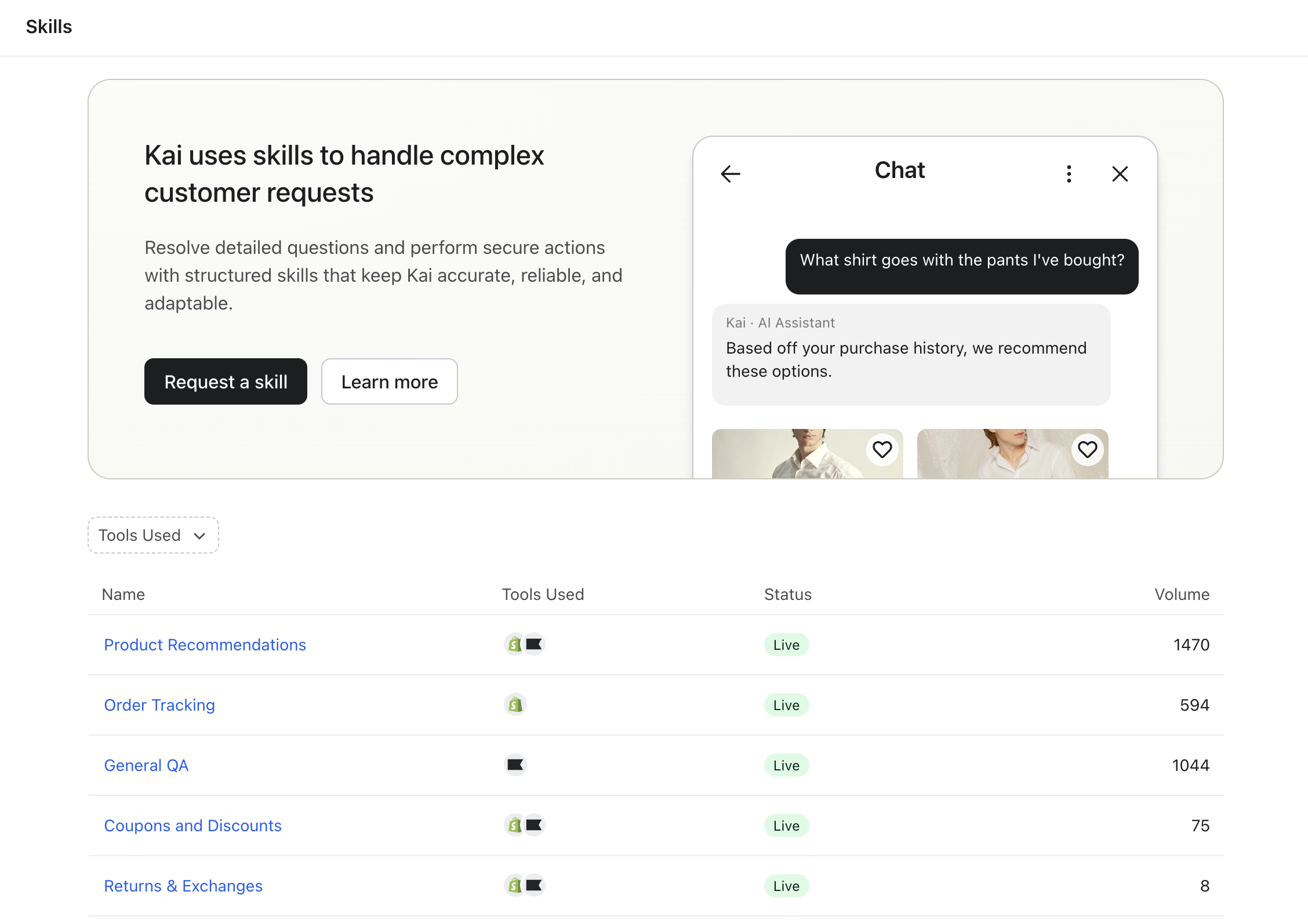Viewport: 1308px width, 924px height.
Task: Open the General QA skill
Action: pyautogui.click(x=146, y=765)
